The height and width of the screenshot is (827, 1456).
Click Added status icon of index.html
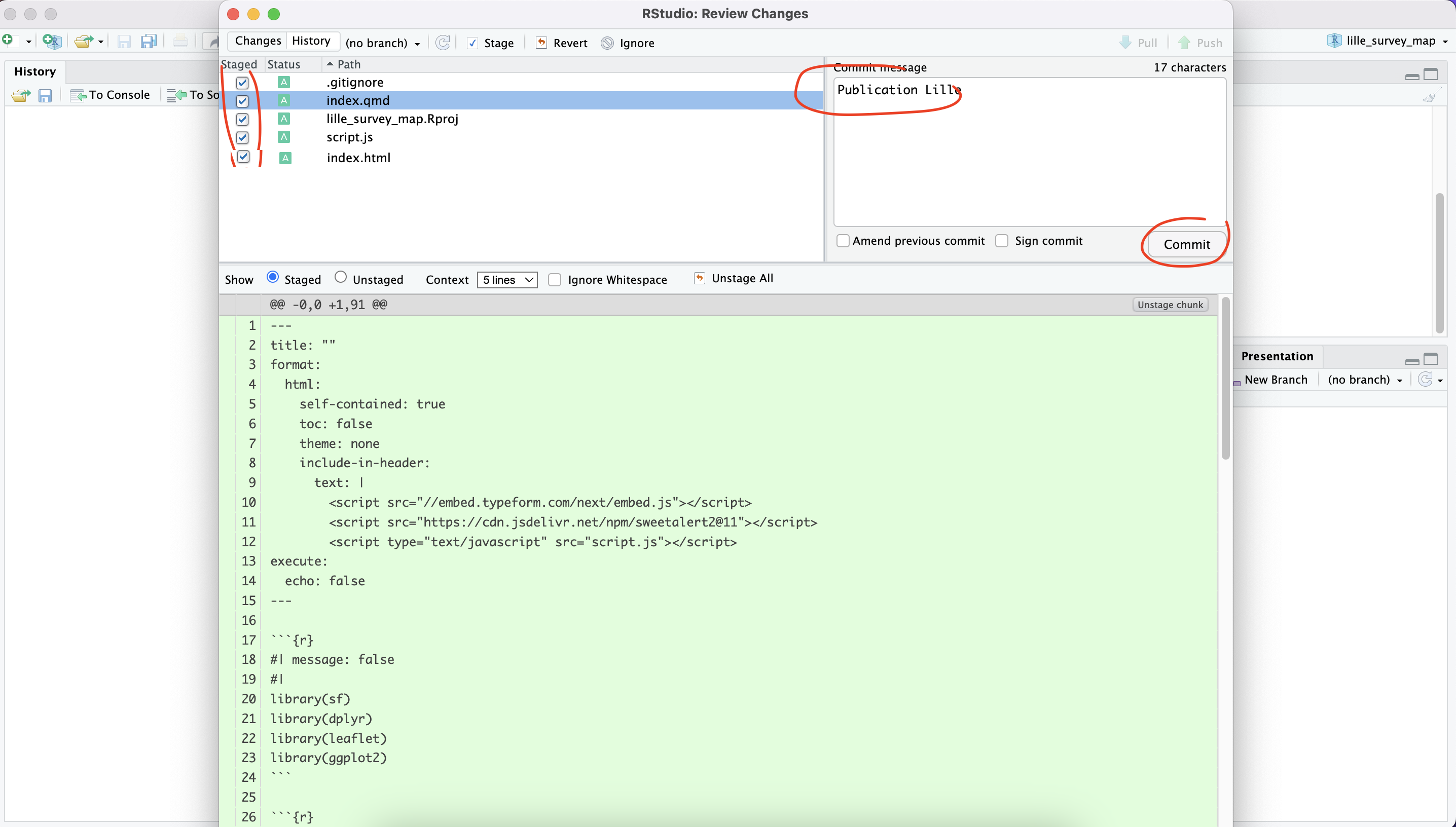[x=285, y=158]
